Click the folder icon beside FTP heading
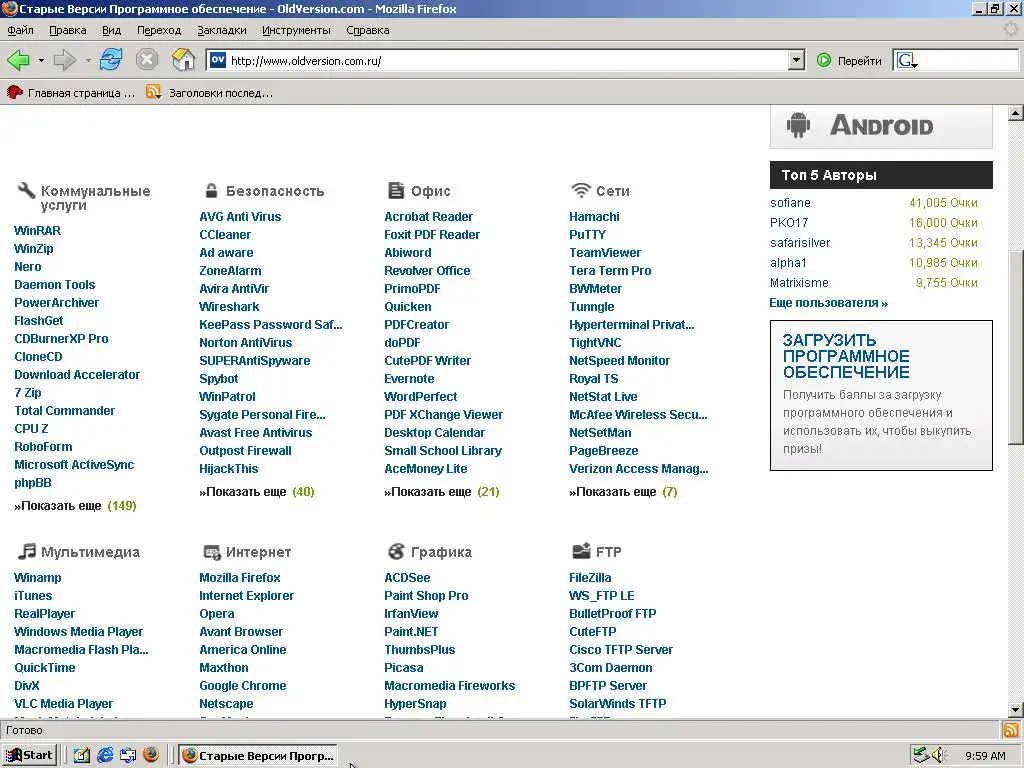Image resolution: width=1024 pixels, height=768 pixels. tap(581, 551)
